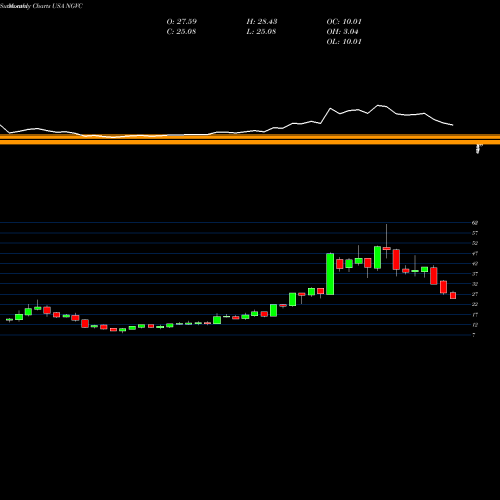Click the 17 price axis label
Screen dimensions: 500x500
475,315
